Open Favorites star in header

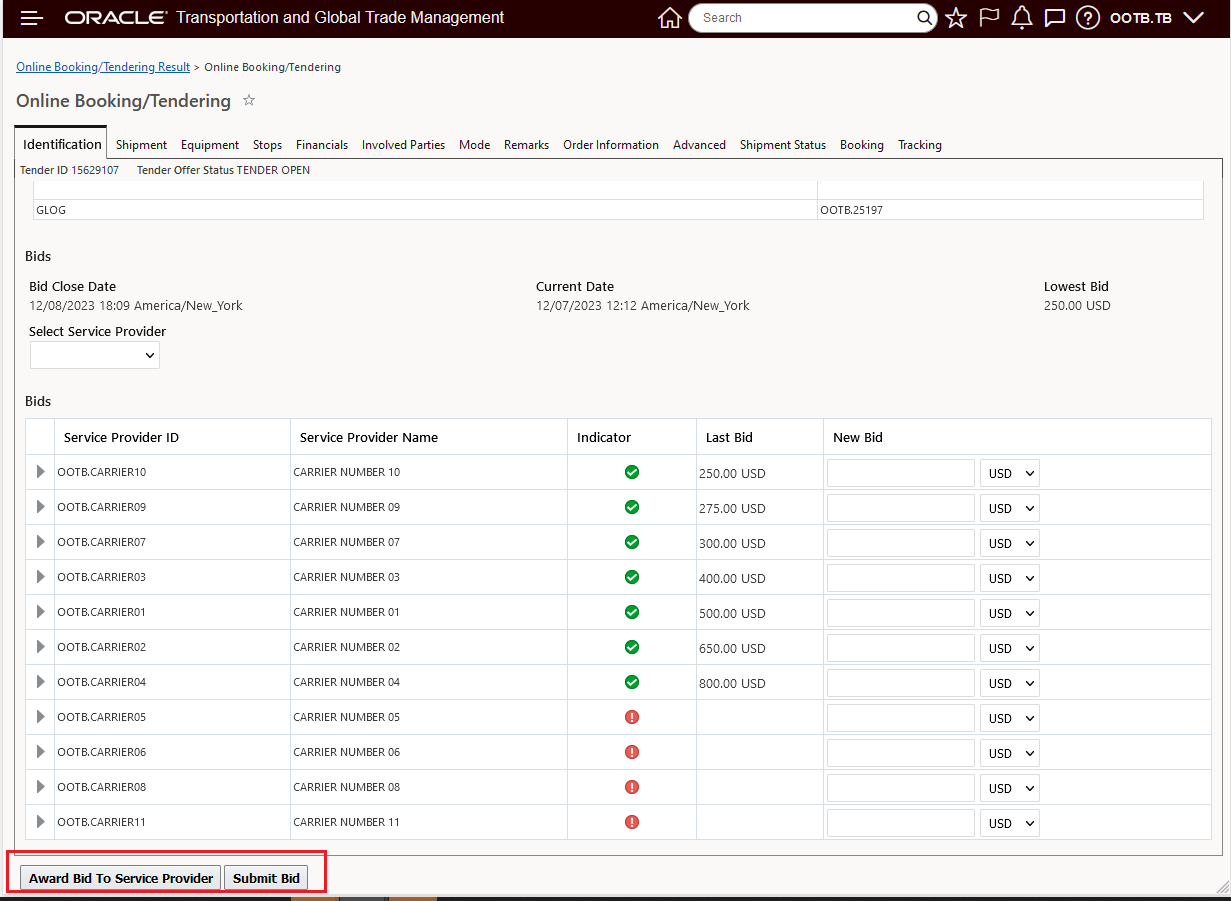point(957,18)
